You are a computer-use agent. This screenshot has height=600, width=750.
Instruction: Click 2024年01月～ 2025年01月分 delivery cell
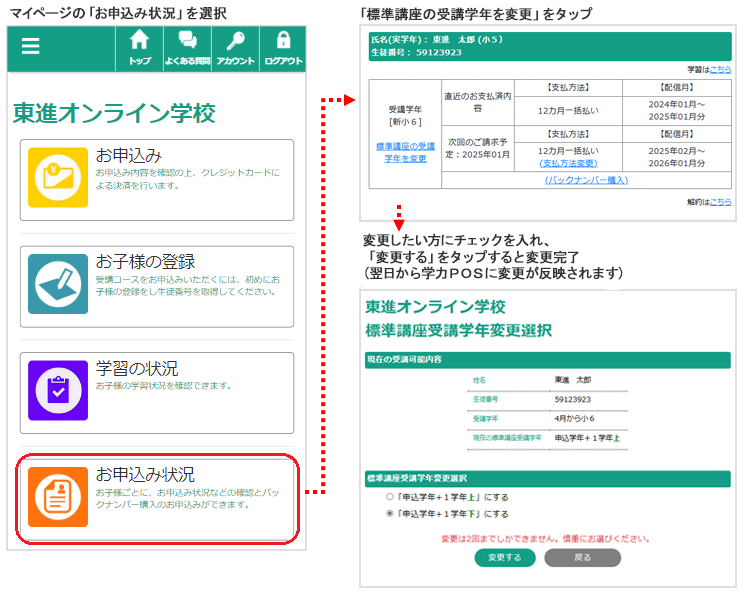[x=677, y=111]
